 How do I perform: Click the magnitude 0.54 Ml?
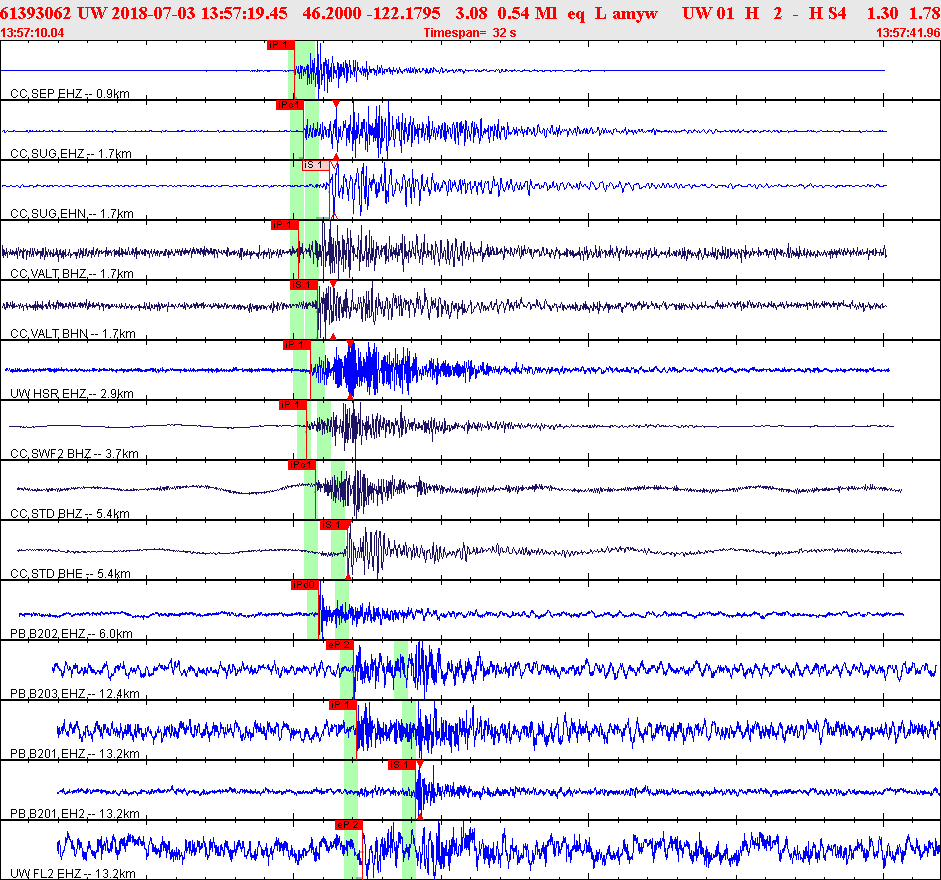(527, 13)
